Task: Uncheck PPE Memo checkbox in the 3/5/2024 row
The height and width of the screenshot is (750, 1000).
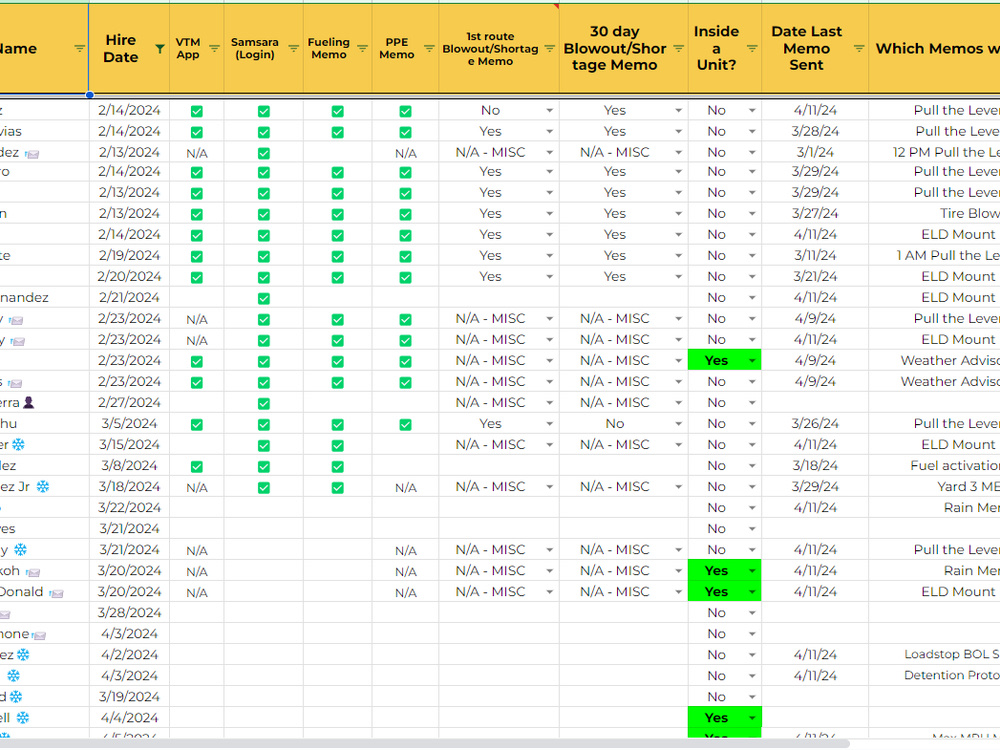Action: (x=405, y=425)
